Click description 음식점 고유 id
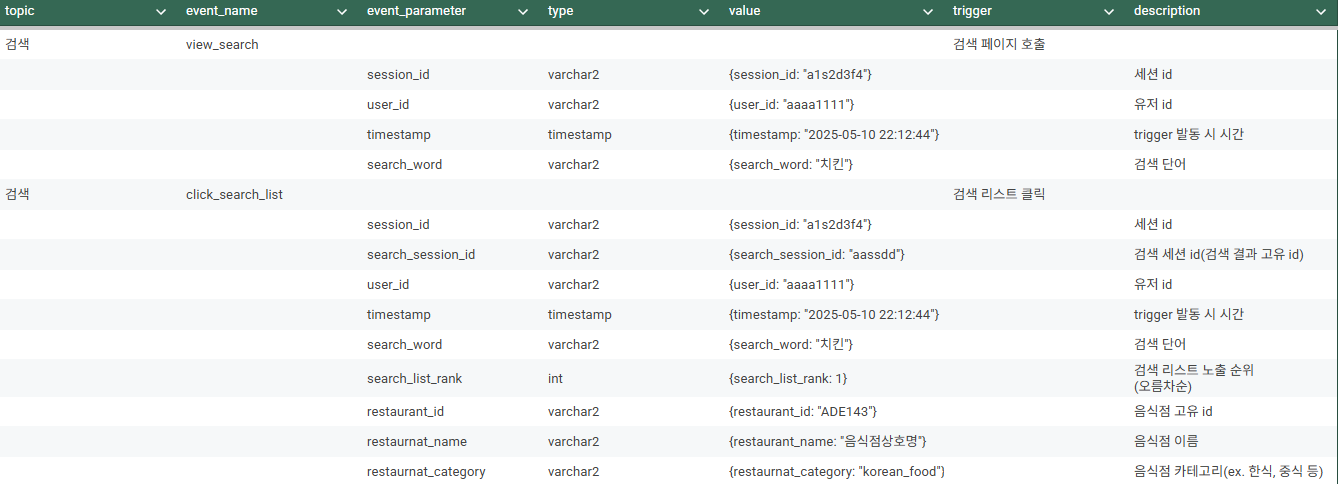 click(1173, 411)
